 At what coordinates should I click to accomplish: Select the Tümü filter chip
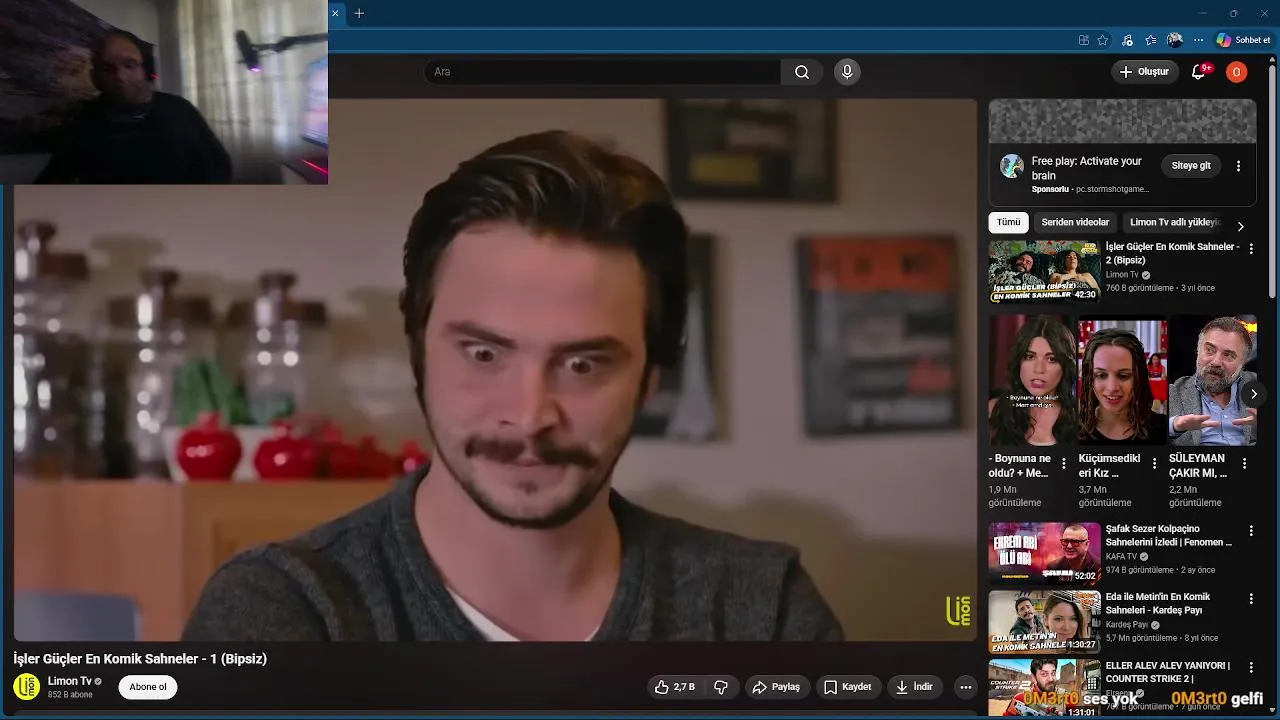(1008, 222)
